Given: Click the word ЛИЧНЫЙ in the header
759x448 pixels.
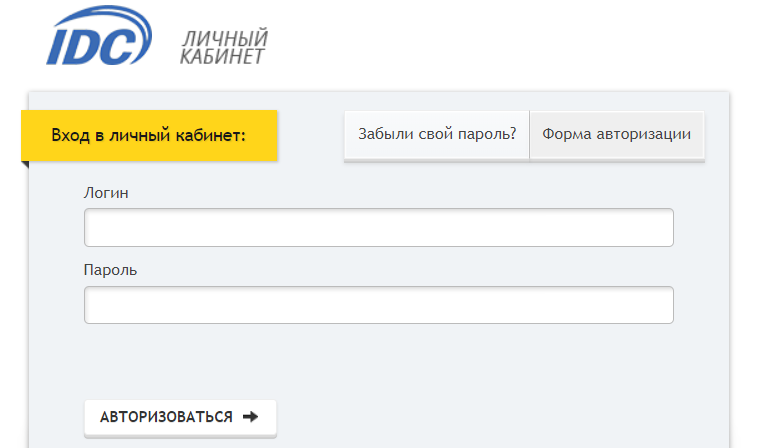Looking at the screenshot, I should 226,39.
